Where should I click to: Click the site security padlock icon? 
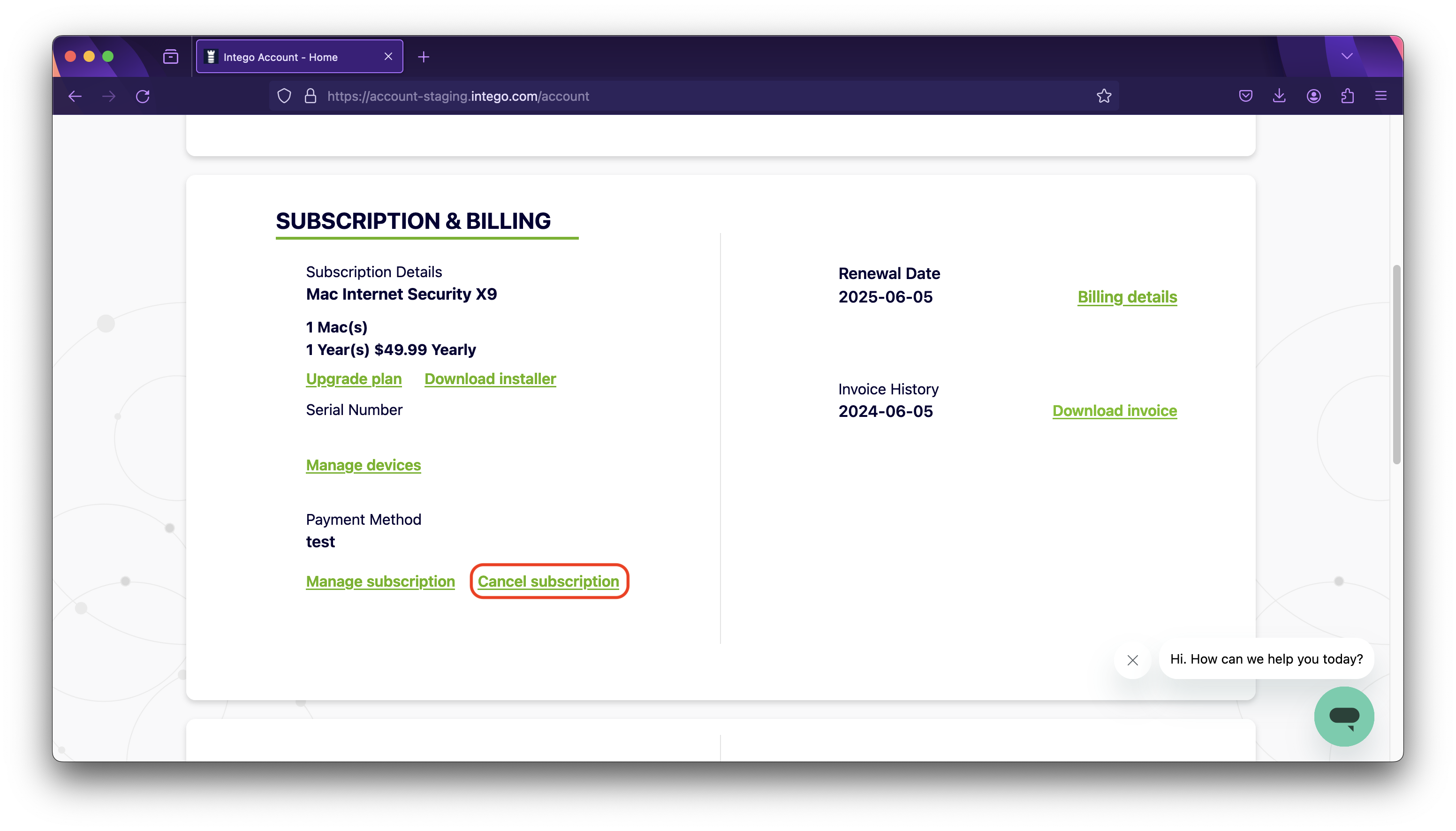[311, 96]
